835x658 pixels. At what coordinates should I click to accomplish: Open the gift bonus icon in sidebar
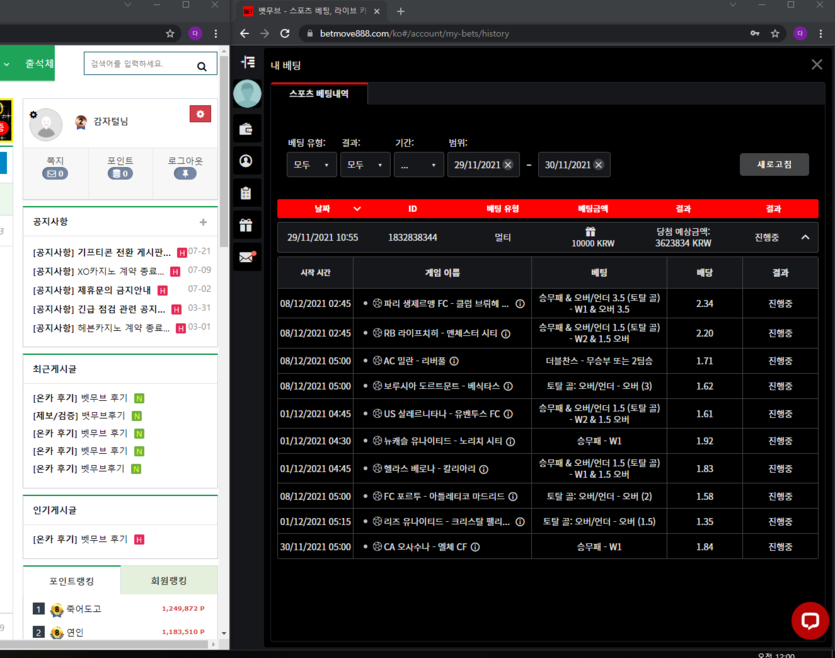coord(246,225)
